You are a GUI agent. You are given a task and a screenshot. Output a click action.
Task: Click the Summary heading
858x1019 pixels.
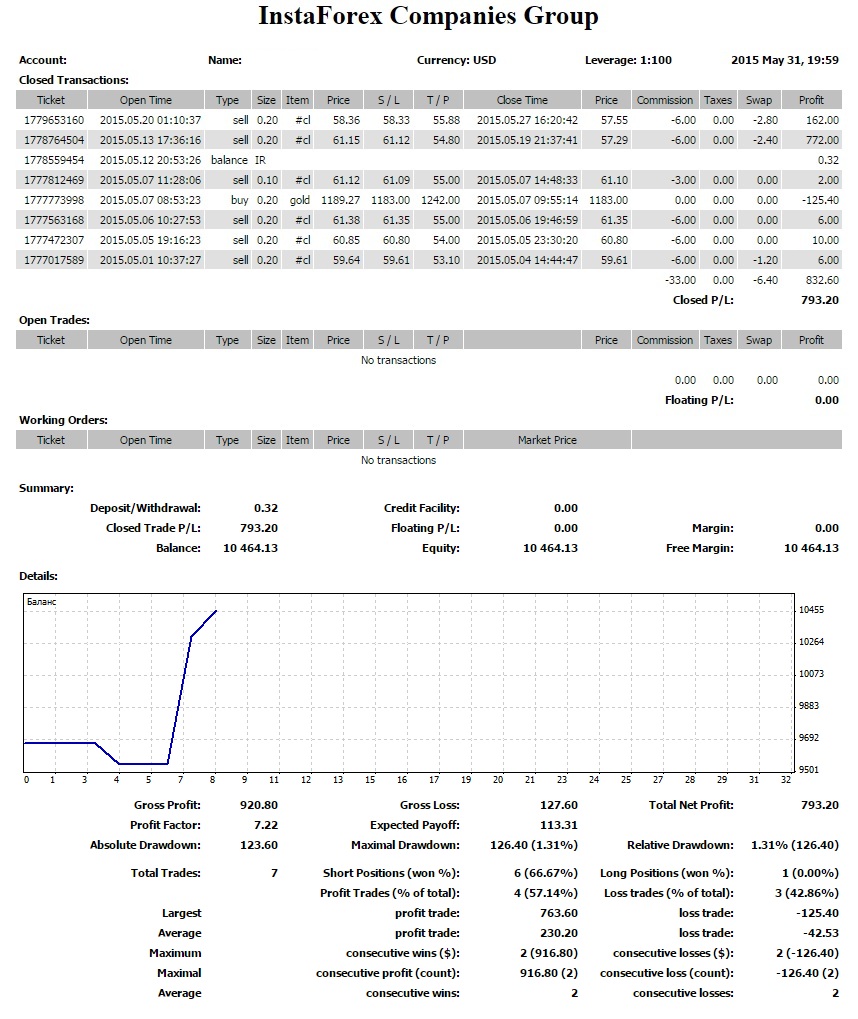click(46, 489)
